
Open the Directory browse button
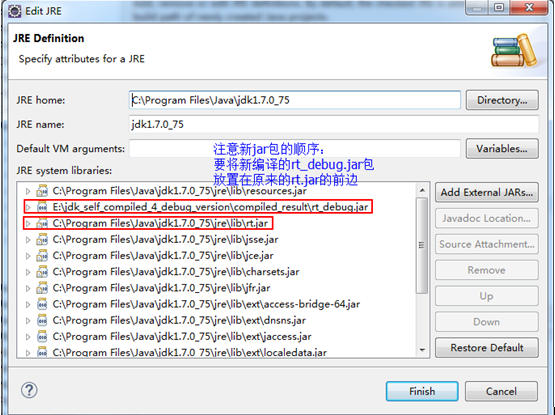coord(502,100)
